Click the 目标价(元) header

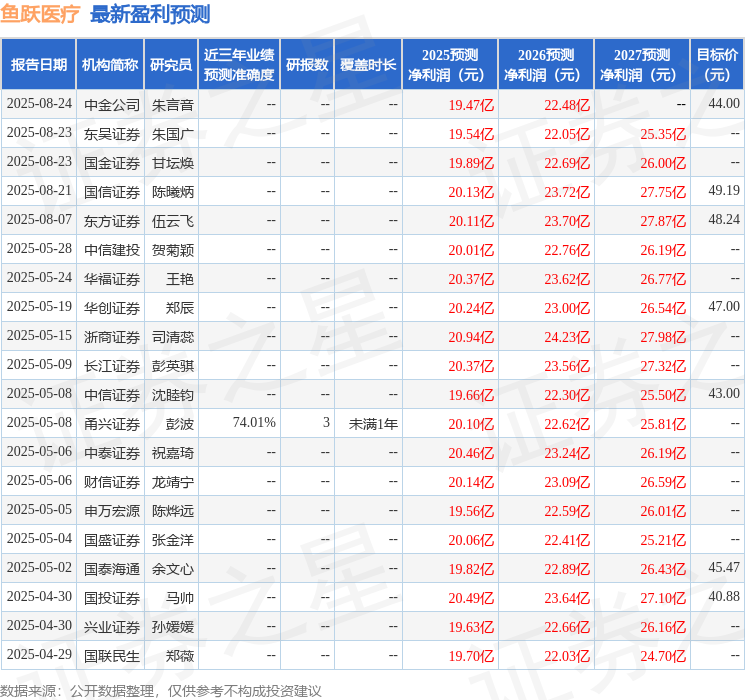tap(717, 65)
